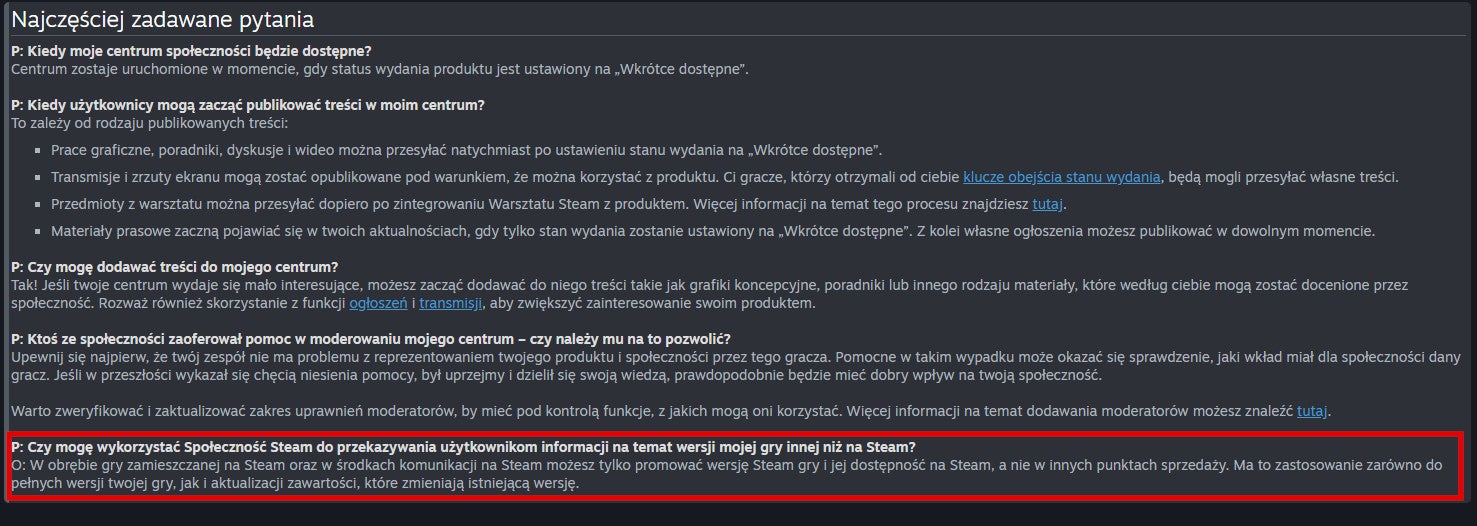Select question "Czy mogę dodawać treści do mojego centrum?"

pos(175,267)
